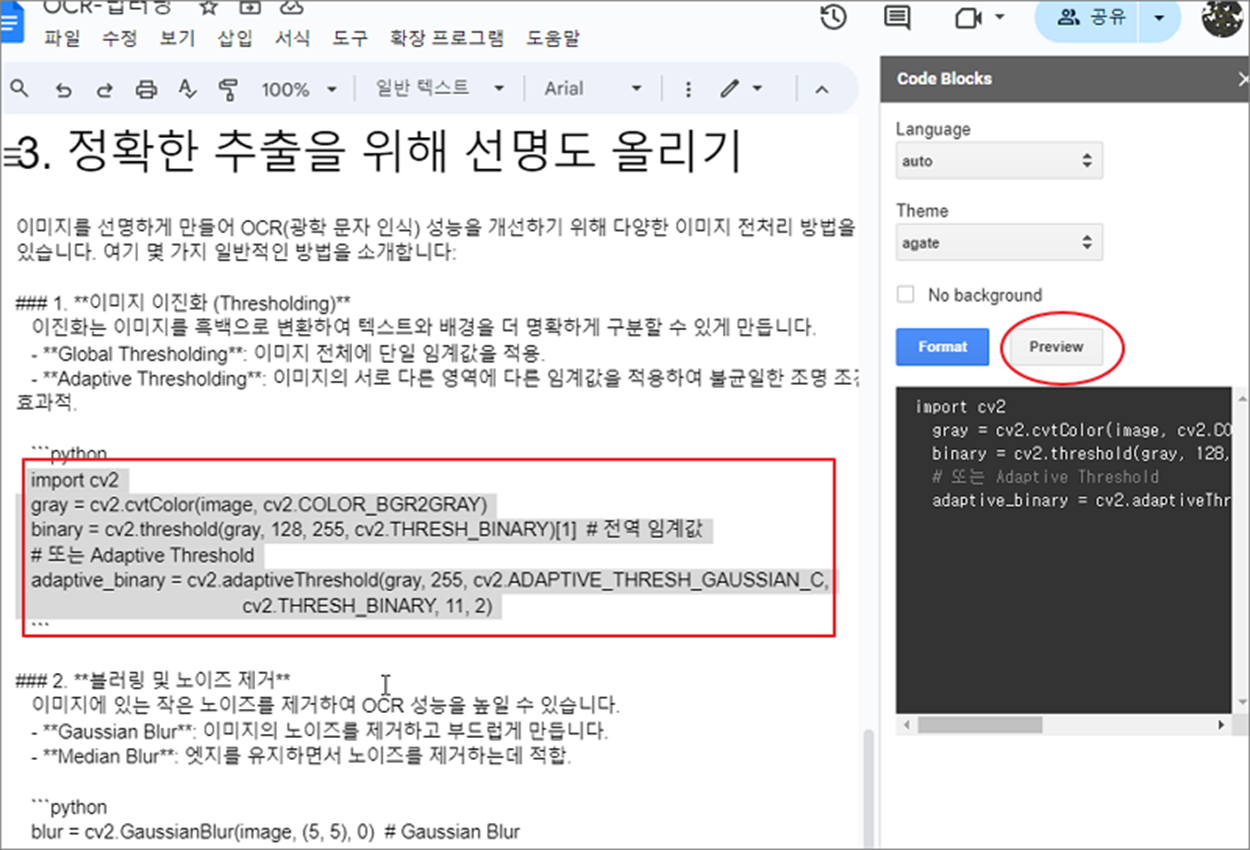1250x850 pixels.
Task: Open the 보기 menu
Action: pos(177,39)
